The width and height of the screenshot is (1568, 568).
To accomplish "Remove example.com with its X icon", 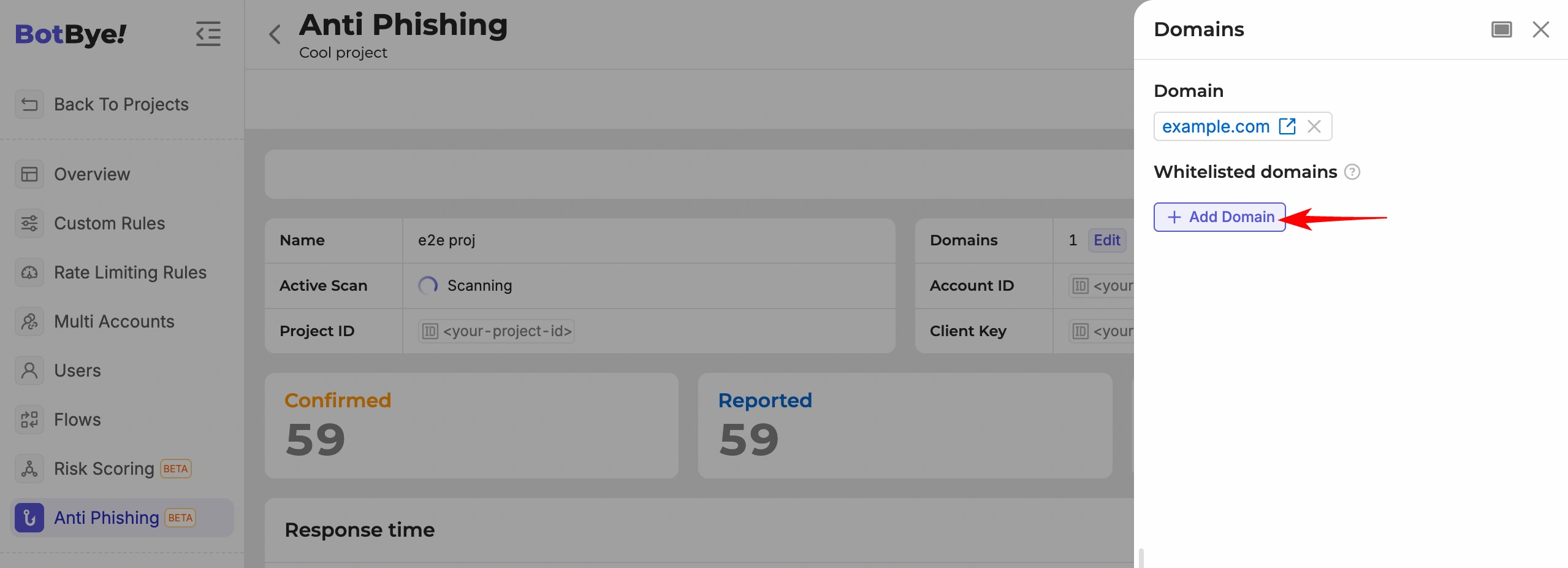I will point(1314,126).
